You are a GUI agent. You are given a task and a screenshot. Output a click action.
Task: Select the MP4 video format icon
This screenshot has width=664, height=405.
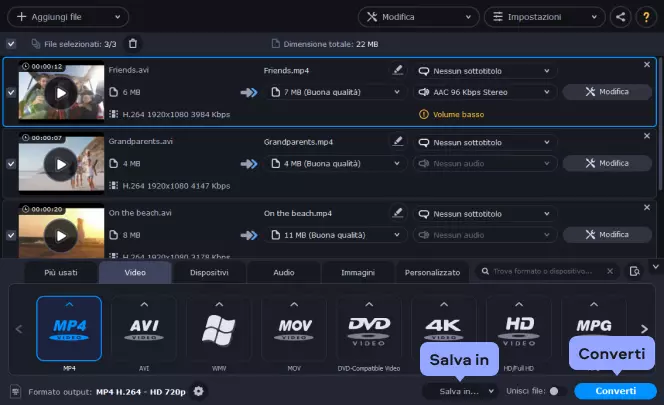69,329
